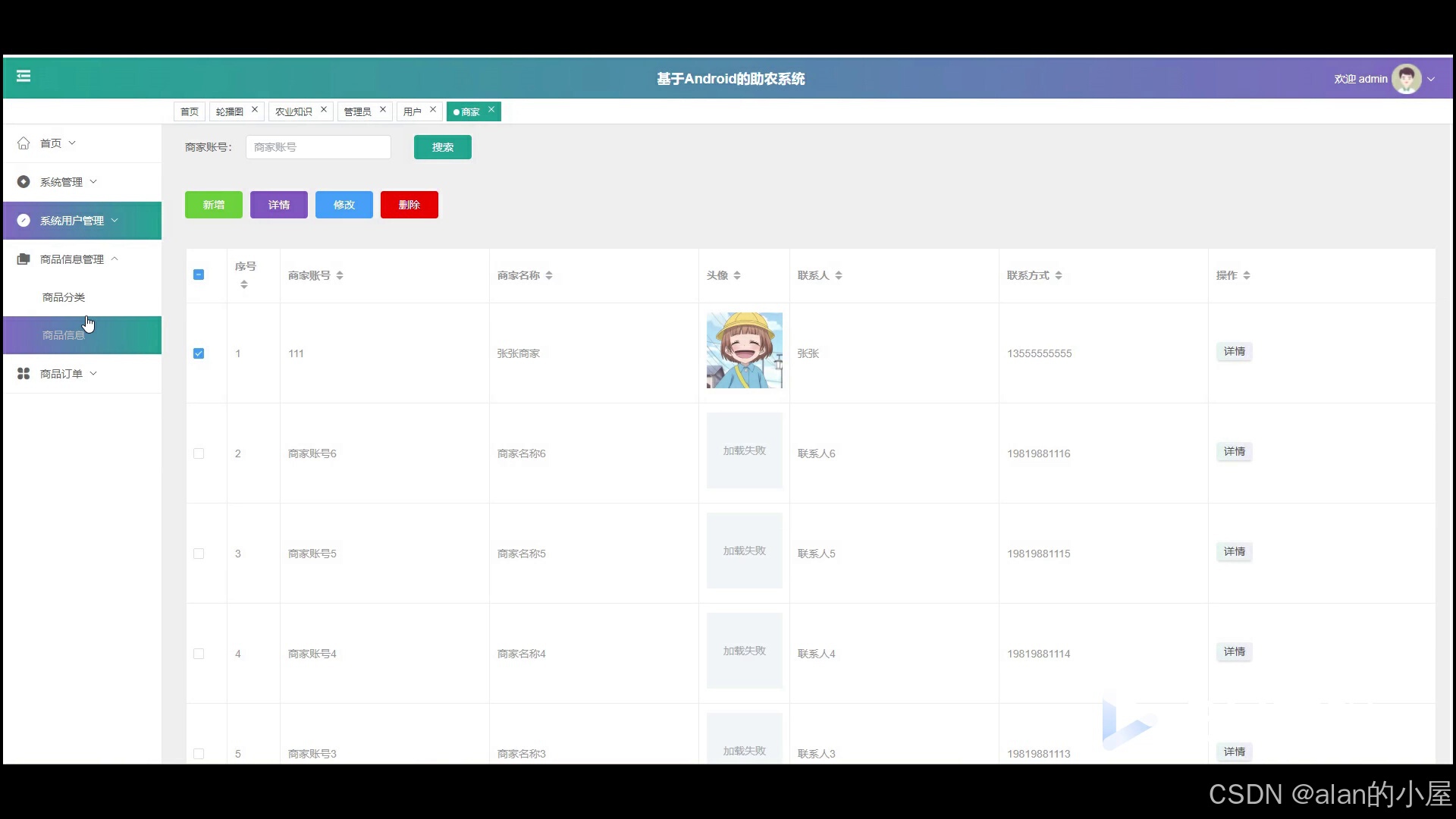
Task: Expand the 系统管理 menu chevron
Action: [x=93, y=182]
